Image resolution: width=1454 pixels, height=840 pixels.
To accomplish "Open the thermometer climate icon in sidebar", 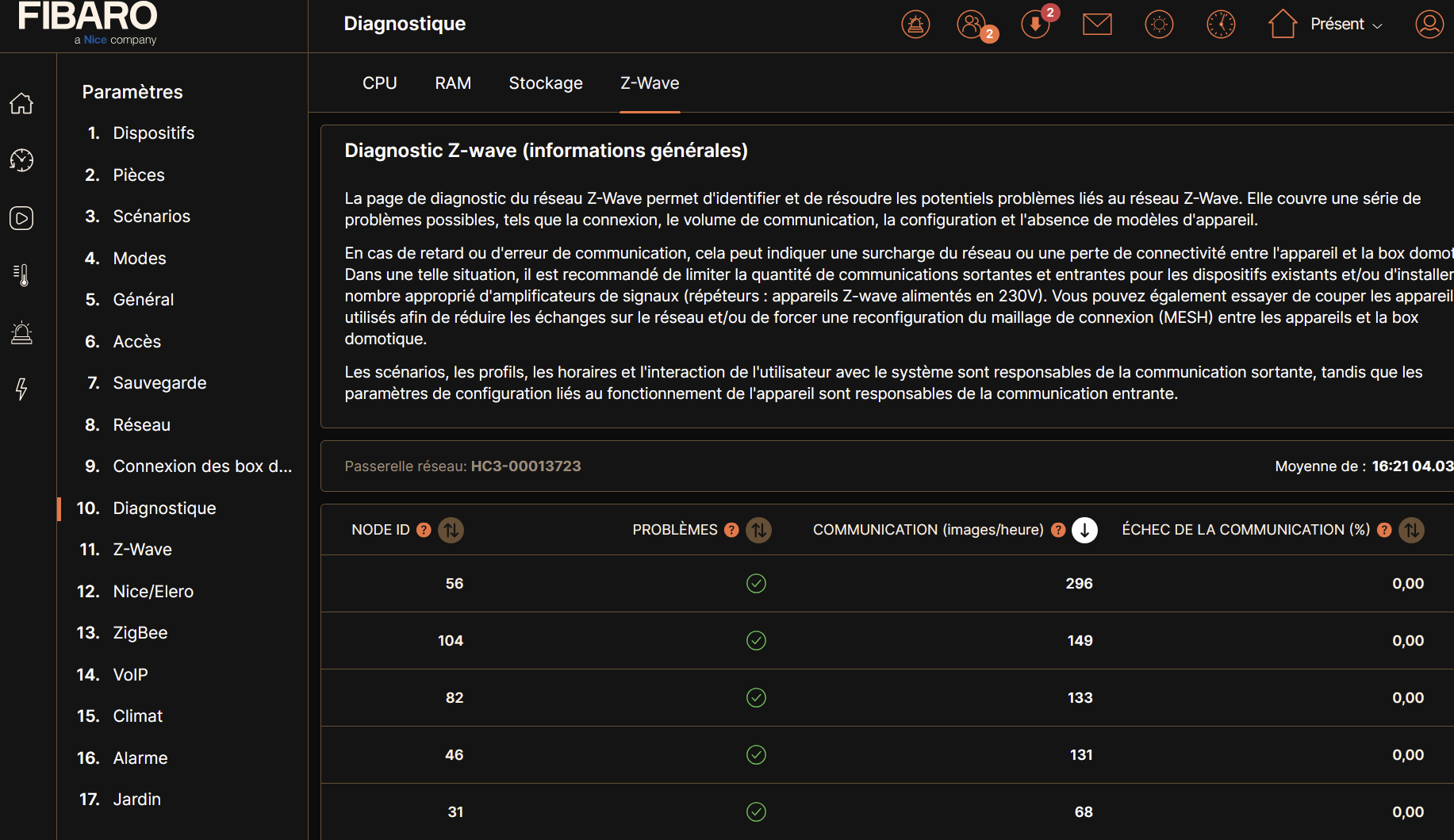I will [21, 275].
